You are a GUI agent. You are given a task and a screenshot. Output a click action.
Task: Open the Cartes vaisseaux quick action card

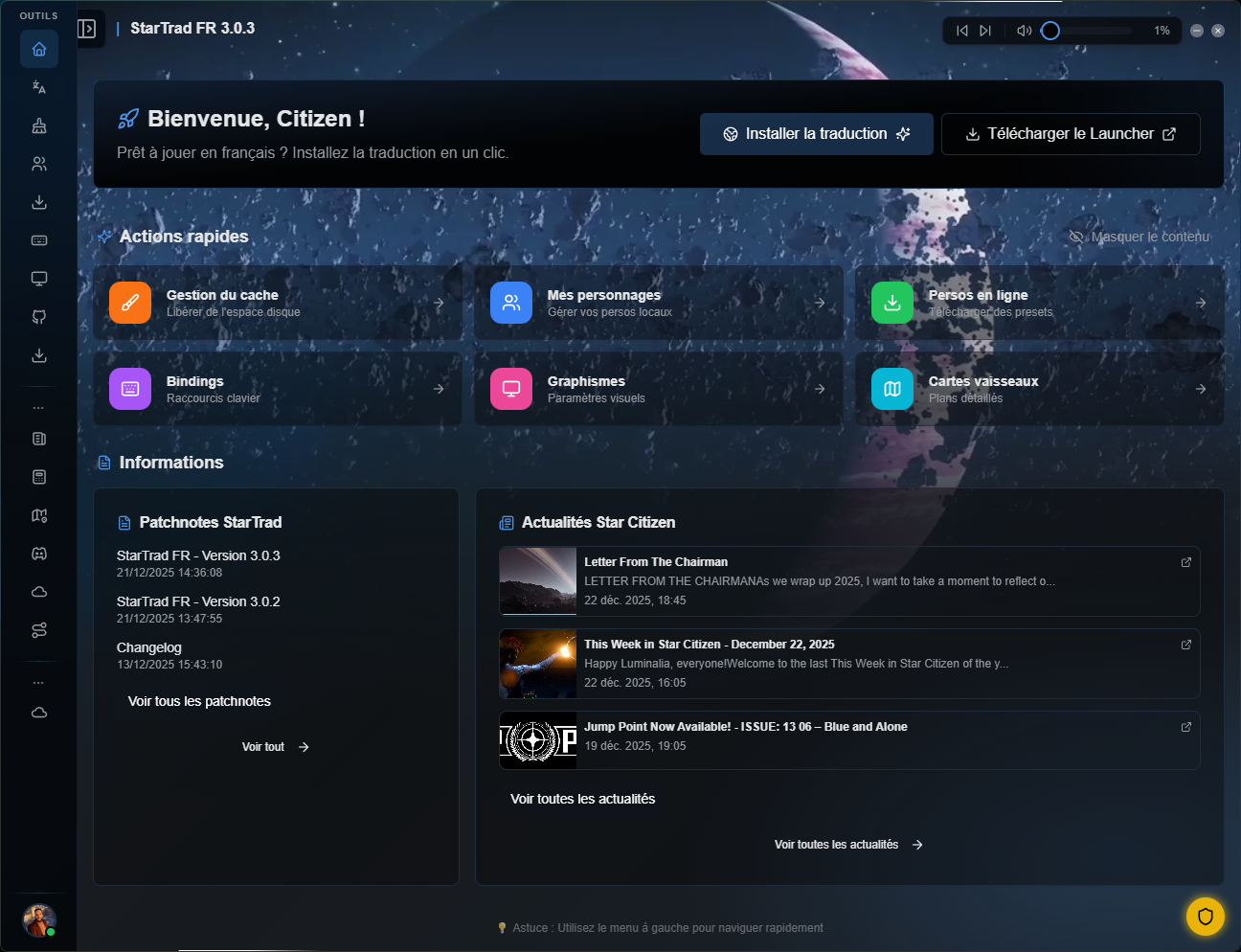click(1039, 389)
